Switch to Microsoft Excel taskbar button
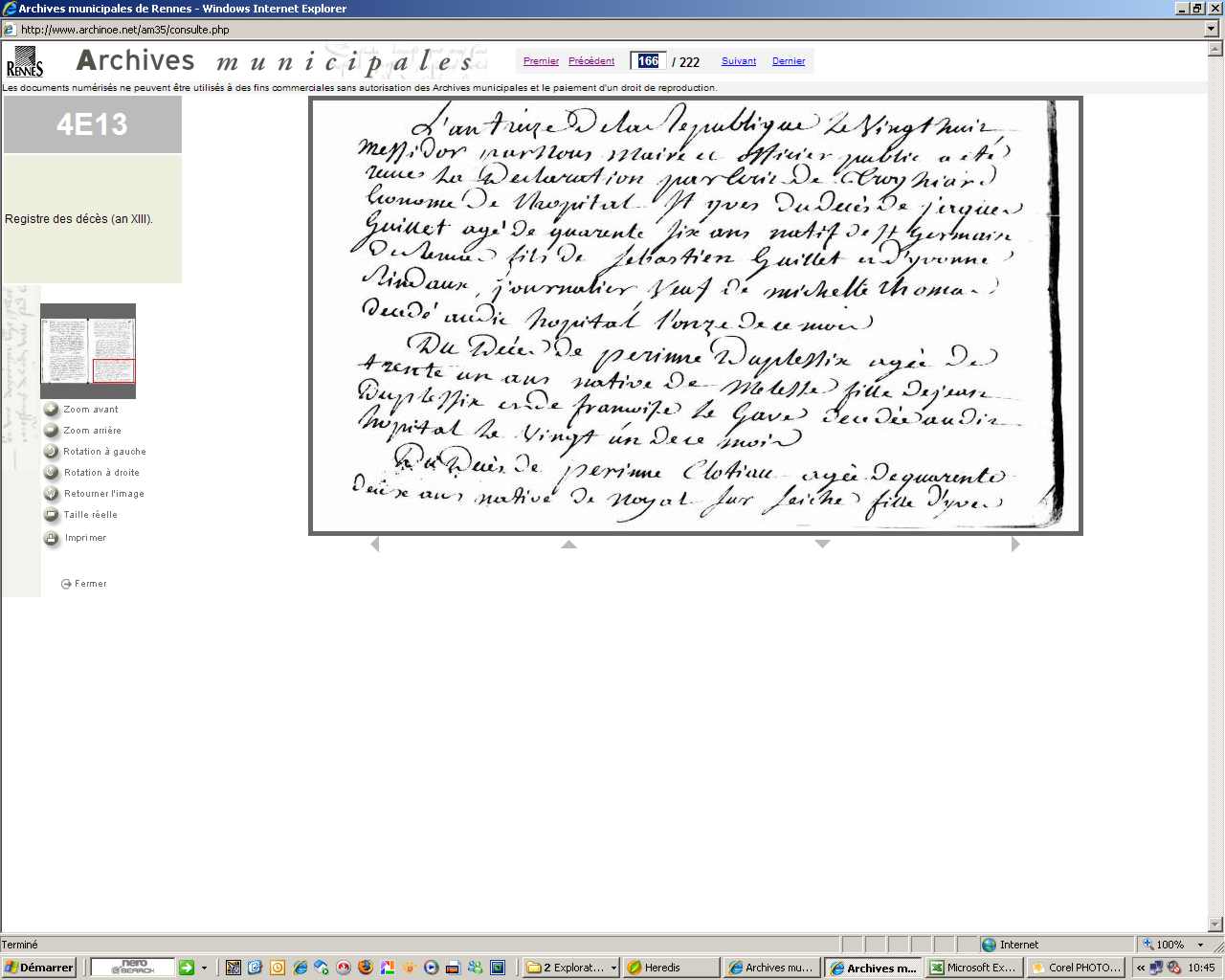This screenshot has width=1225, height=980. (972, 968)
